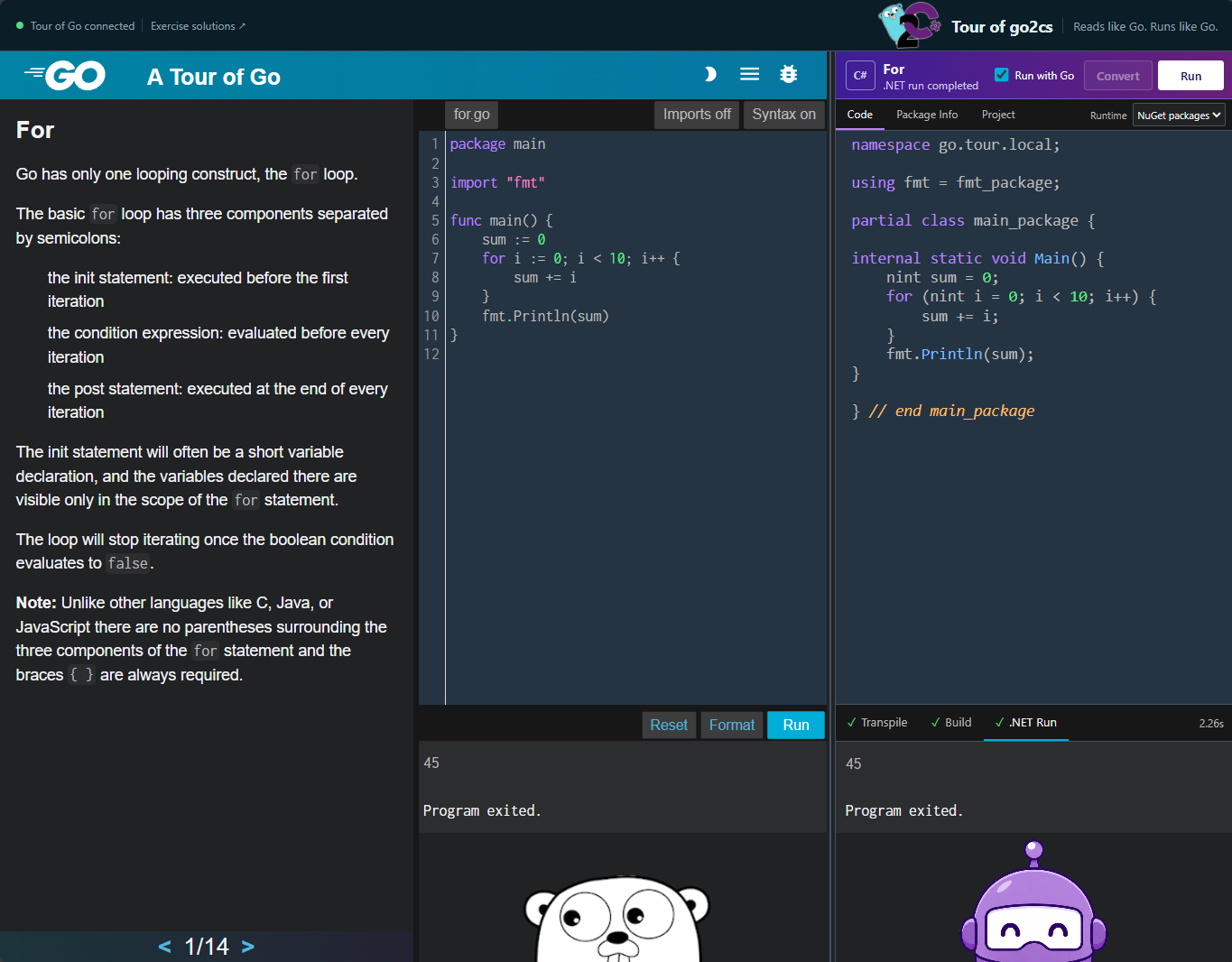Click the Go gopher mascot image
The image size is (1232, 962).
[x=618, y=919]
